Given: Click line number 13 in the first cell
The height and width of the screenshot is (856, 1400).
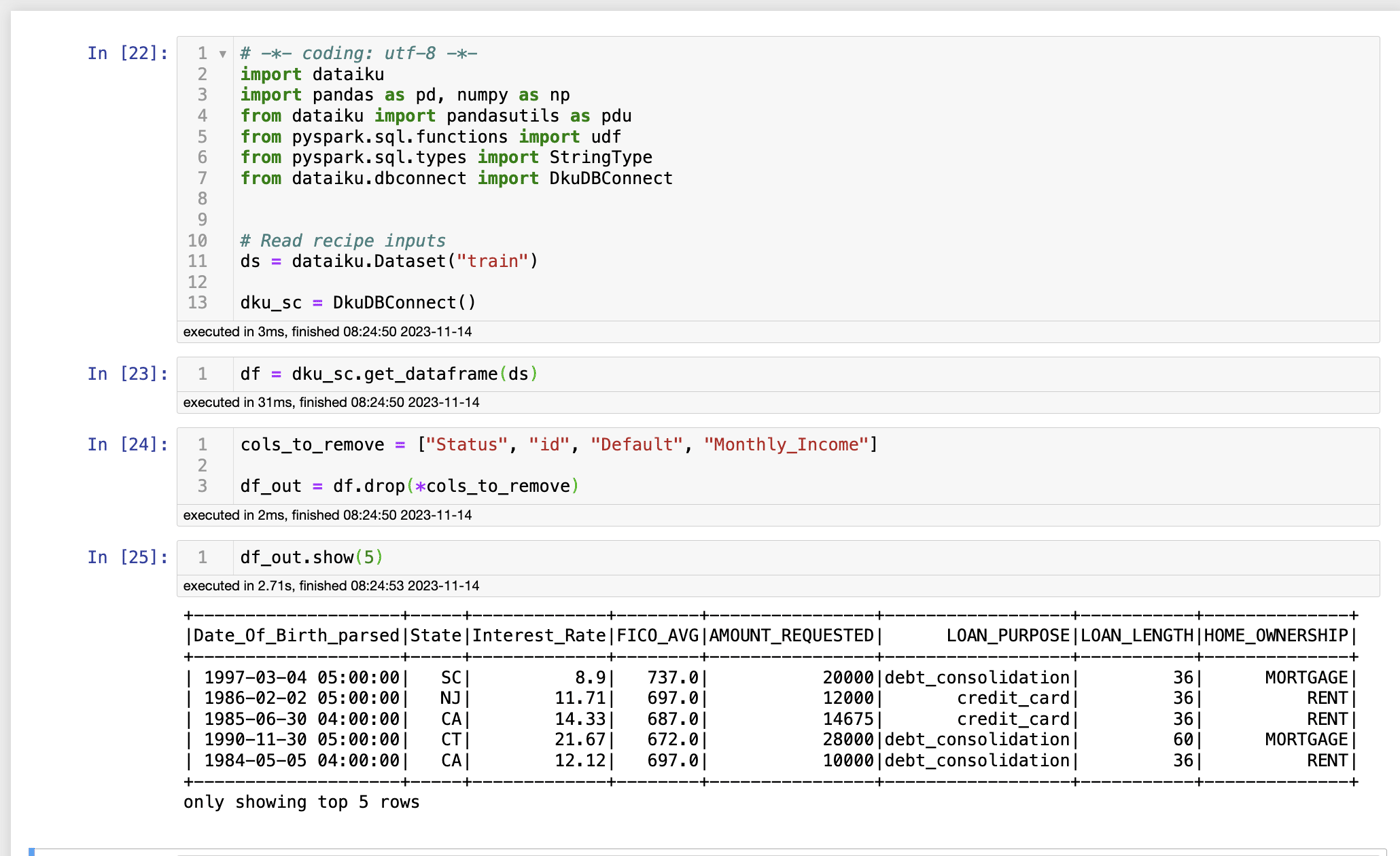Looking at the screenshot, I should (x=199, y=302).
